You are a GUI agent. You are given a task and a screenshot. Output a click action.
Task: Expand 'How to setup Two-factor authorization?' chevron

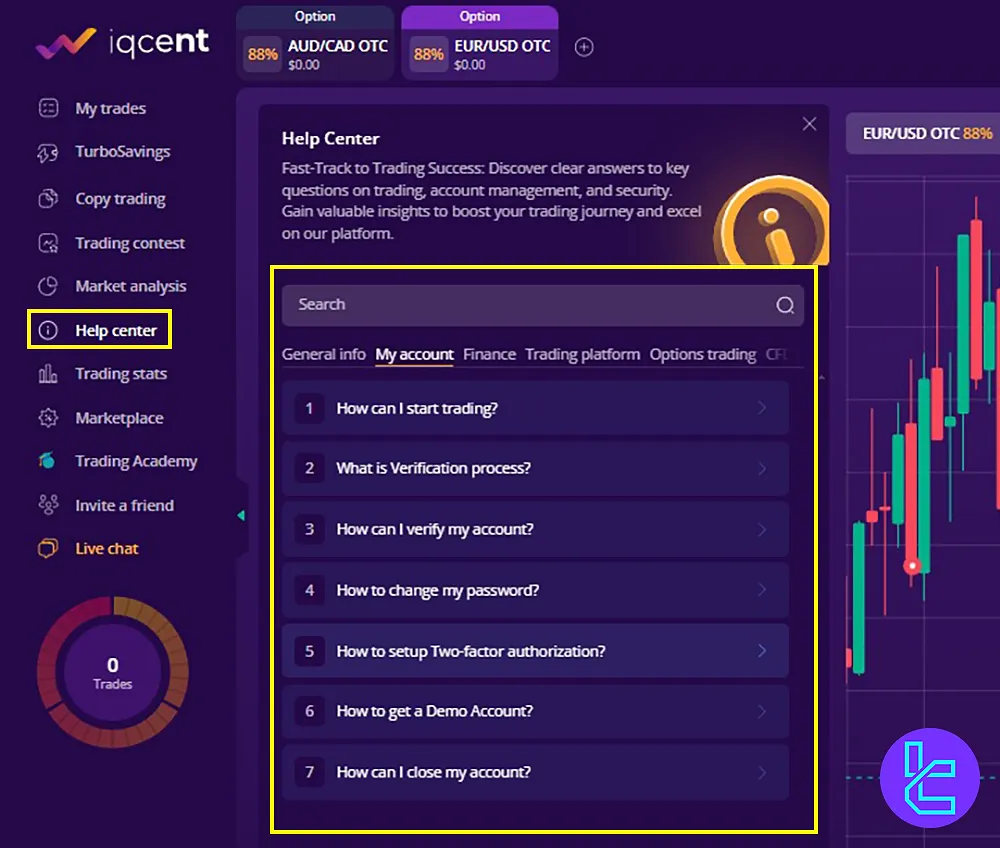[761, 650]
